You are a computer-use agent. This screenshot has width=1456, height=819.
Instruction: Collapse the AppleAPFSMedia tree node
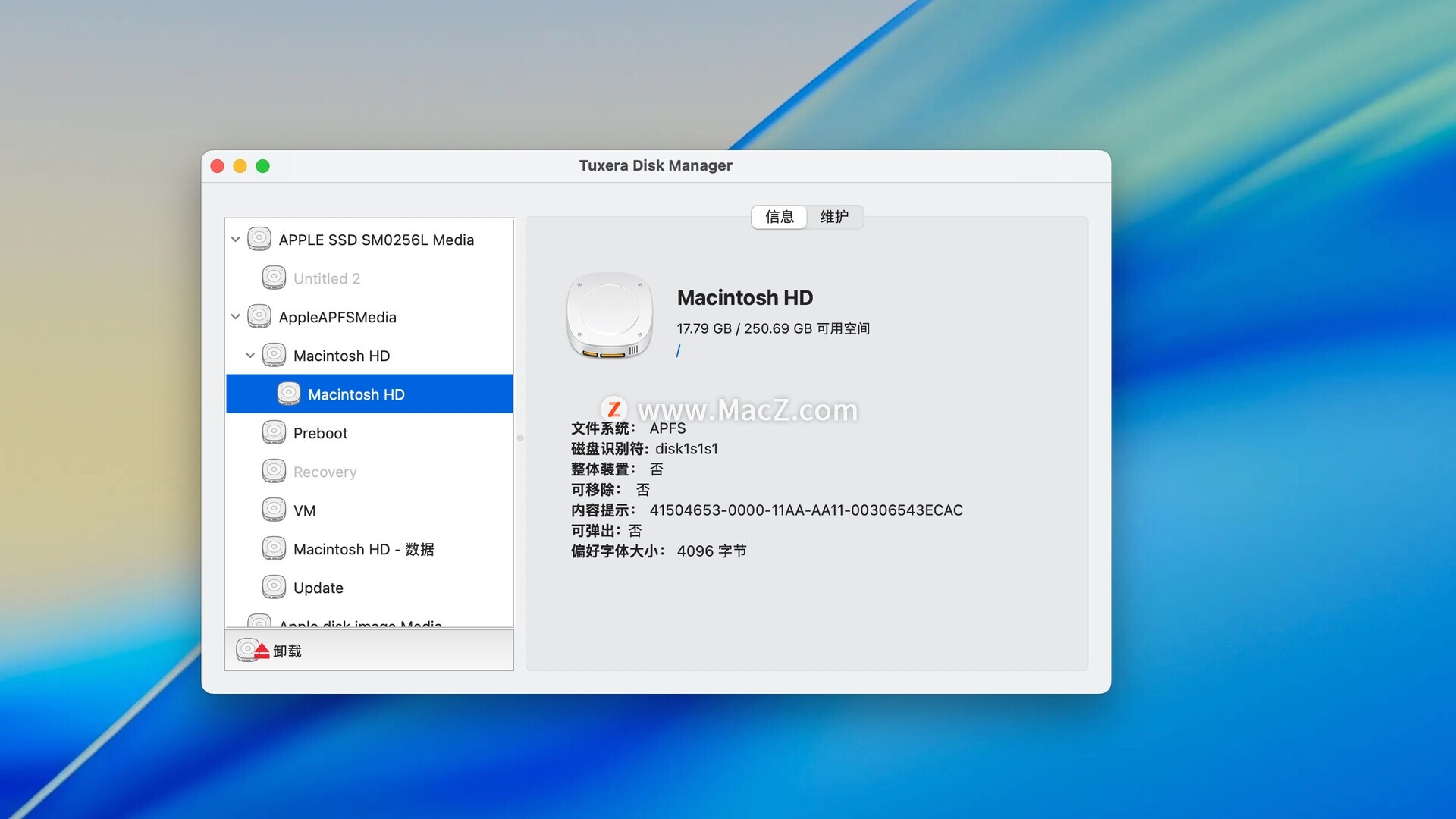coord(236,317)
